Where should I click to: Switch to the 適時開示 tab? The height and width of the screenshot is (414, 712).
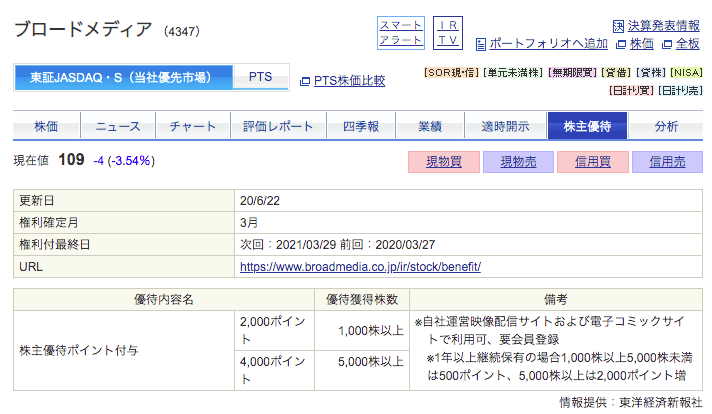(x=505, y=126)
